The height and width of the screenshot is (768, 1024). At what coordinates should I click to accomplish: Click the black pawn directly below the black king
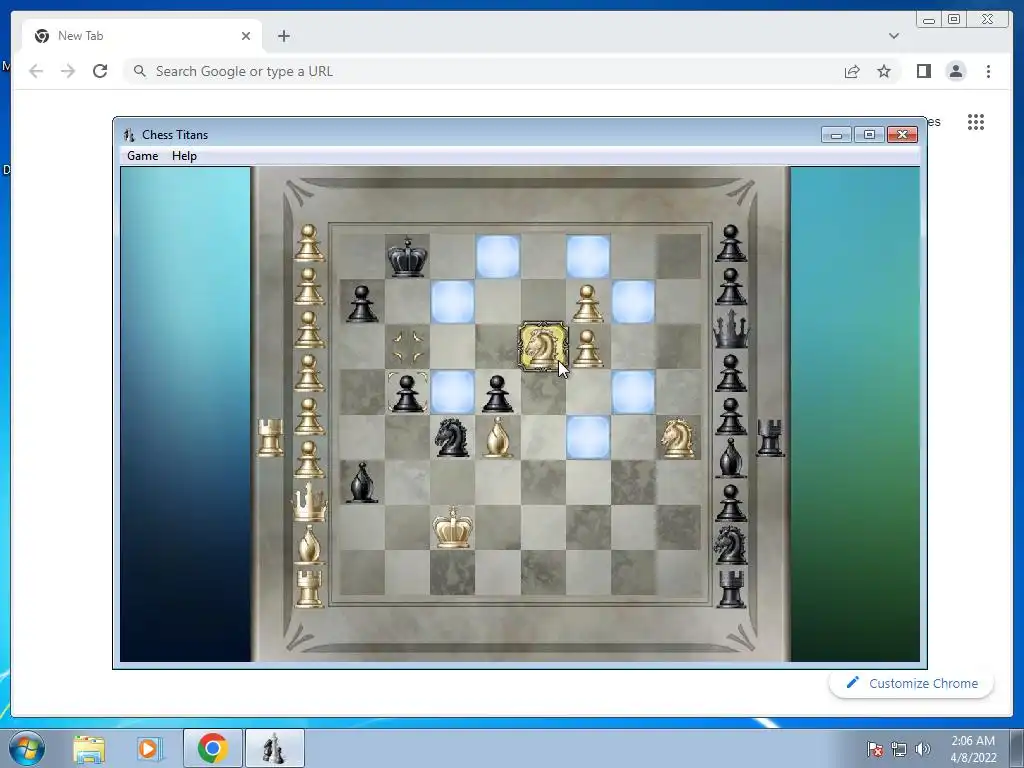[x=407, y=393]
